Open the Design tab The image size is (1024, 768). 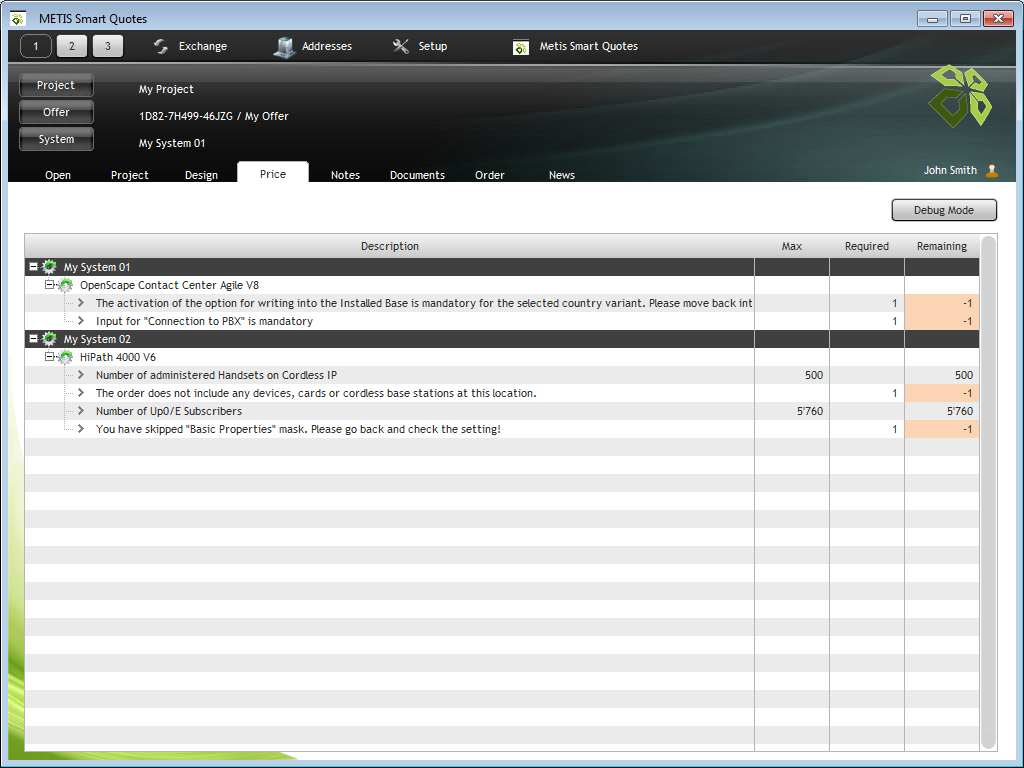tap(201, 175)
